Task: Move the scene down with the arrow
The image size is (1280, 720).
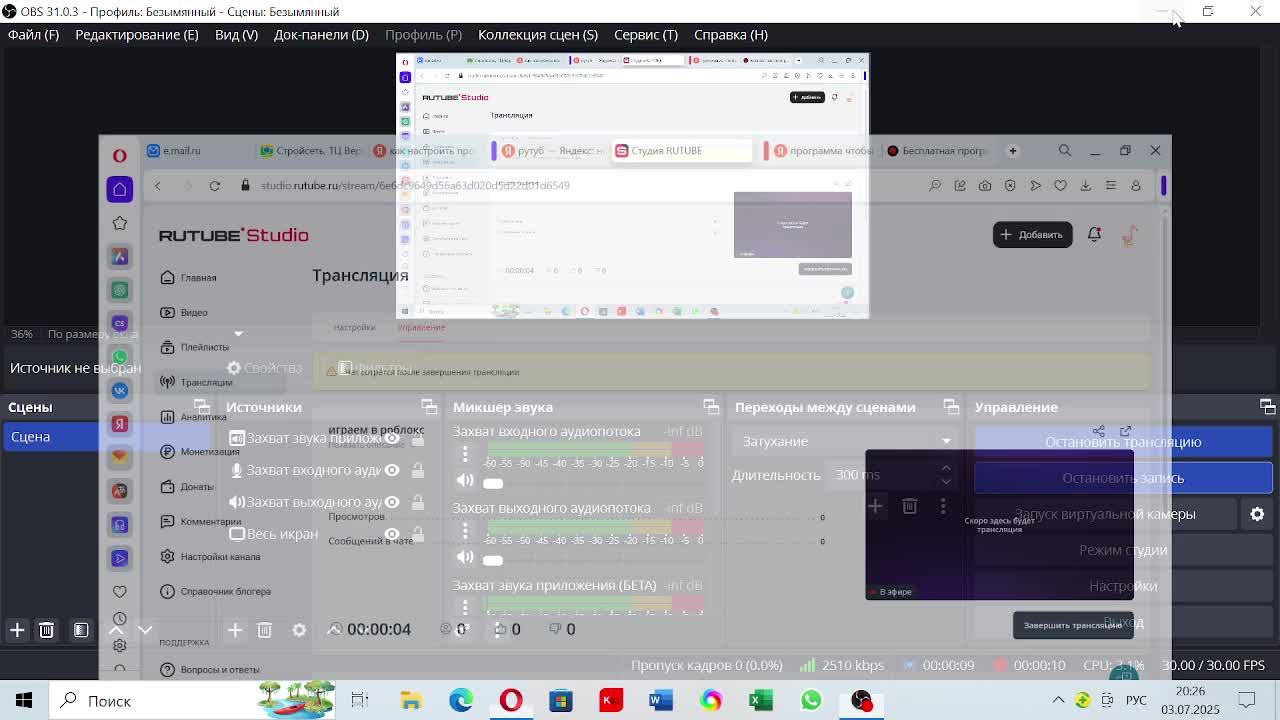Action: (145, 630)
